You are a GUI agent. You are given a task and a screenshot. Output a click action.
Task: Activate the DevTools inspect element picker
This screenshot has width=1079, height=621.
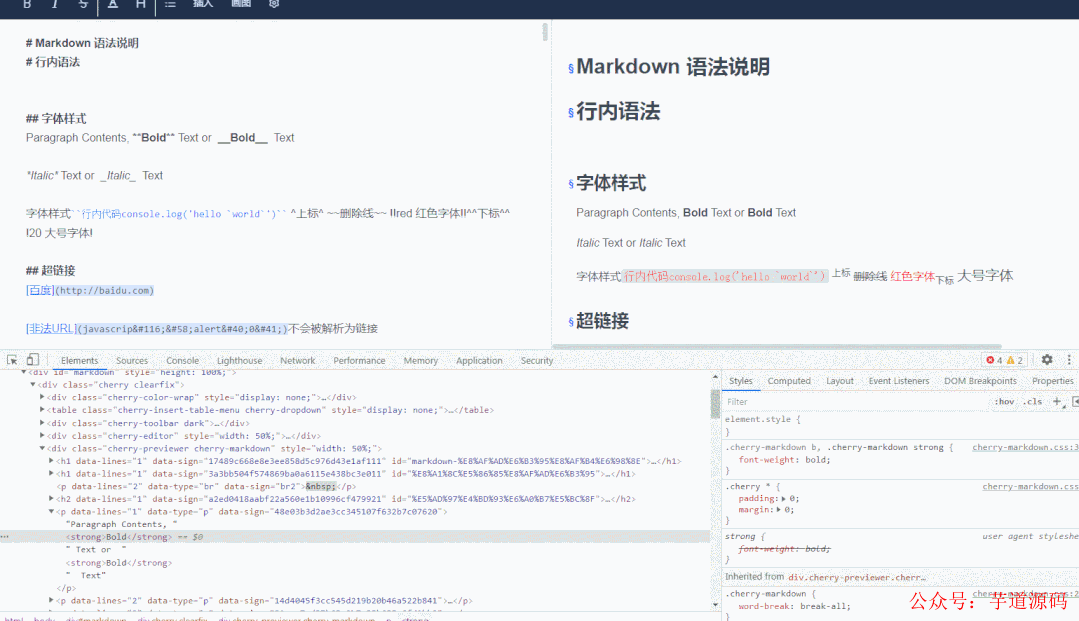pos(12,360)
